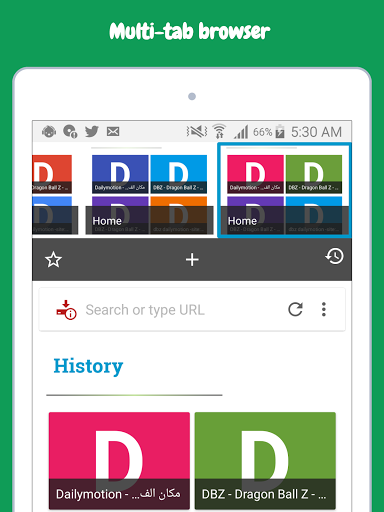The image size is (384, 512).
Task: Open the large green DBZ Dragon Ball Z tile
Action: [265, 460]
